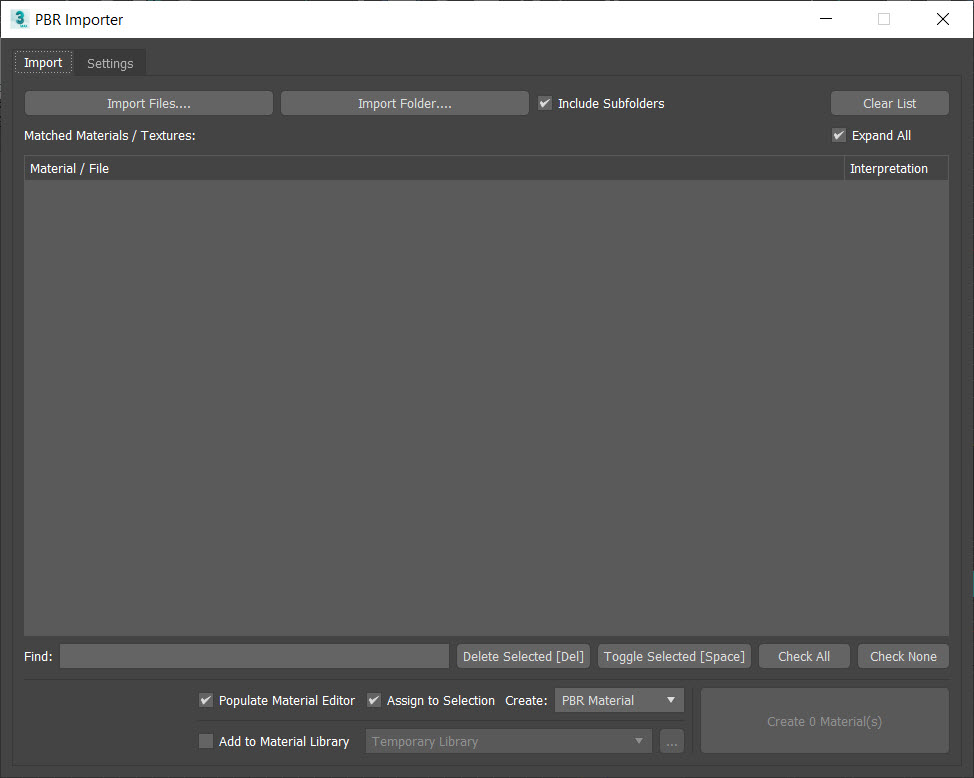
Task: Click Clear List button
Action: point(890,103)
